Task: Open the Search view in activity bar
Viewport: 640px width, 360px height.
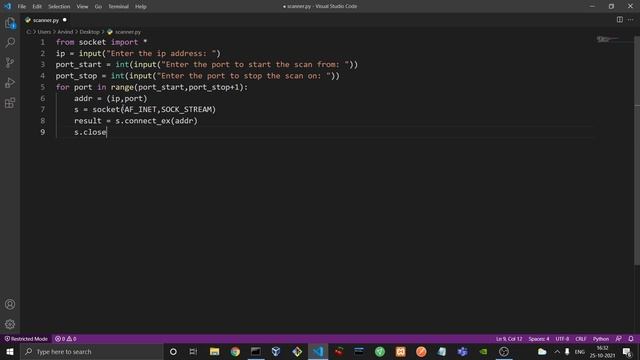Action: tap(10, 42)
